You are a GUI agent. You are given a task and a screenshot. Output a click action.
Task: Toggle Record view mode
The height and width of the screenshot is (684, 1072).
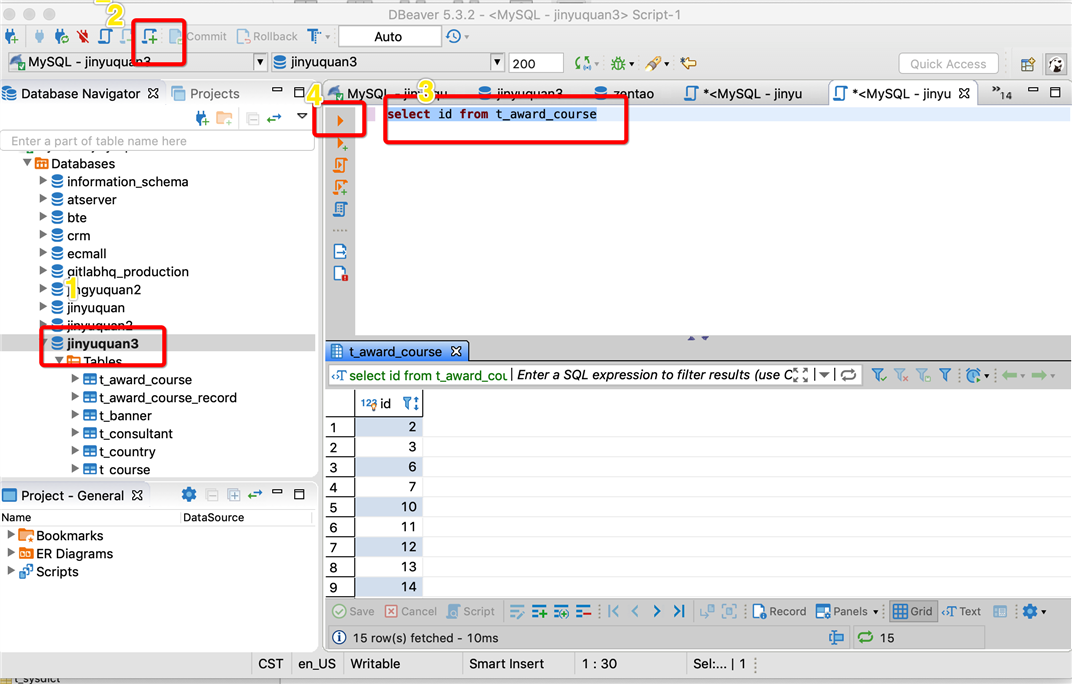(x=779, y=611)
